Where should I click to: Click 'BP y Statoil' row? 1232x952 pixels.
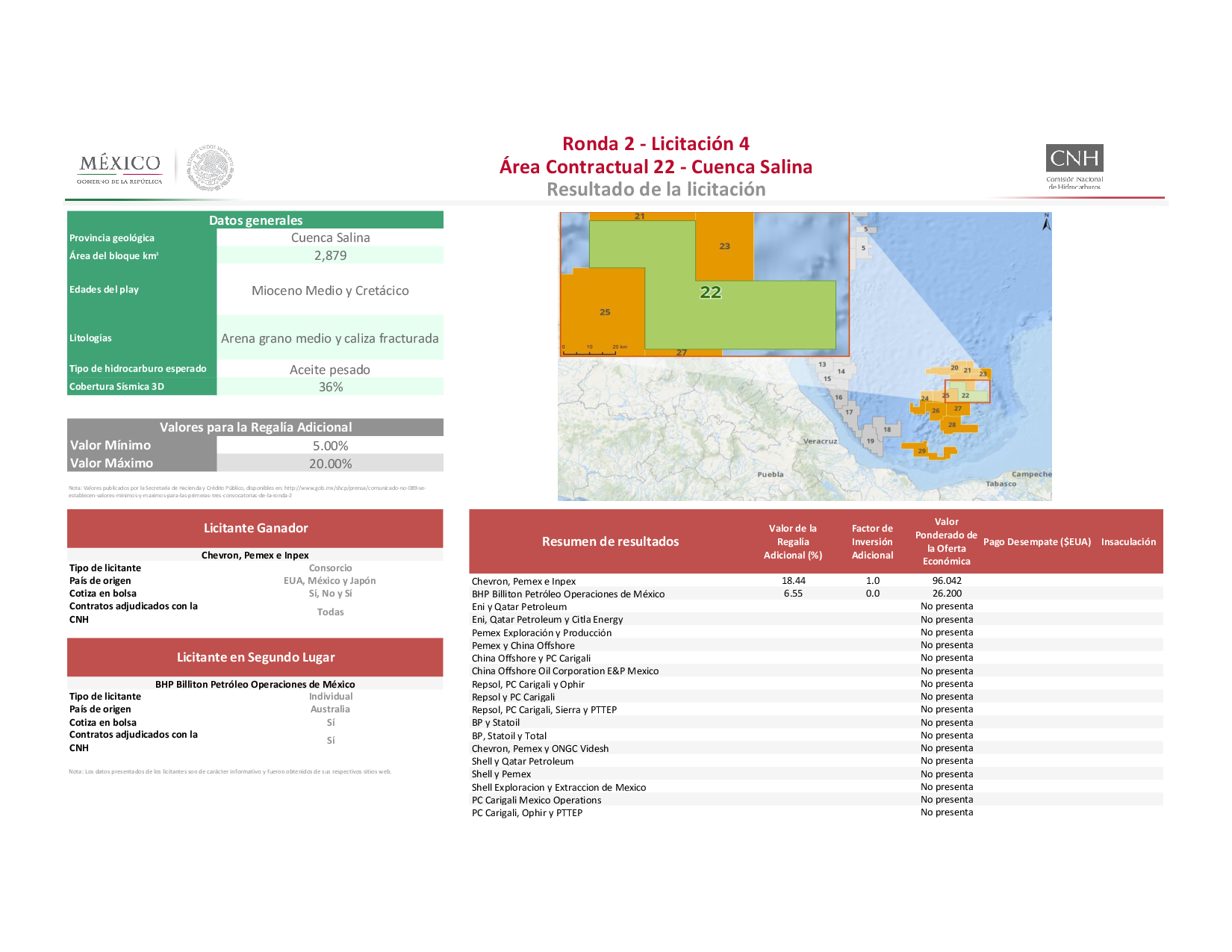816,722
